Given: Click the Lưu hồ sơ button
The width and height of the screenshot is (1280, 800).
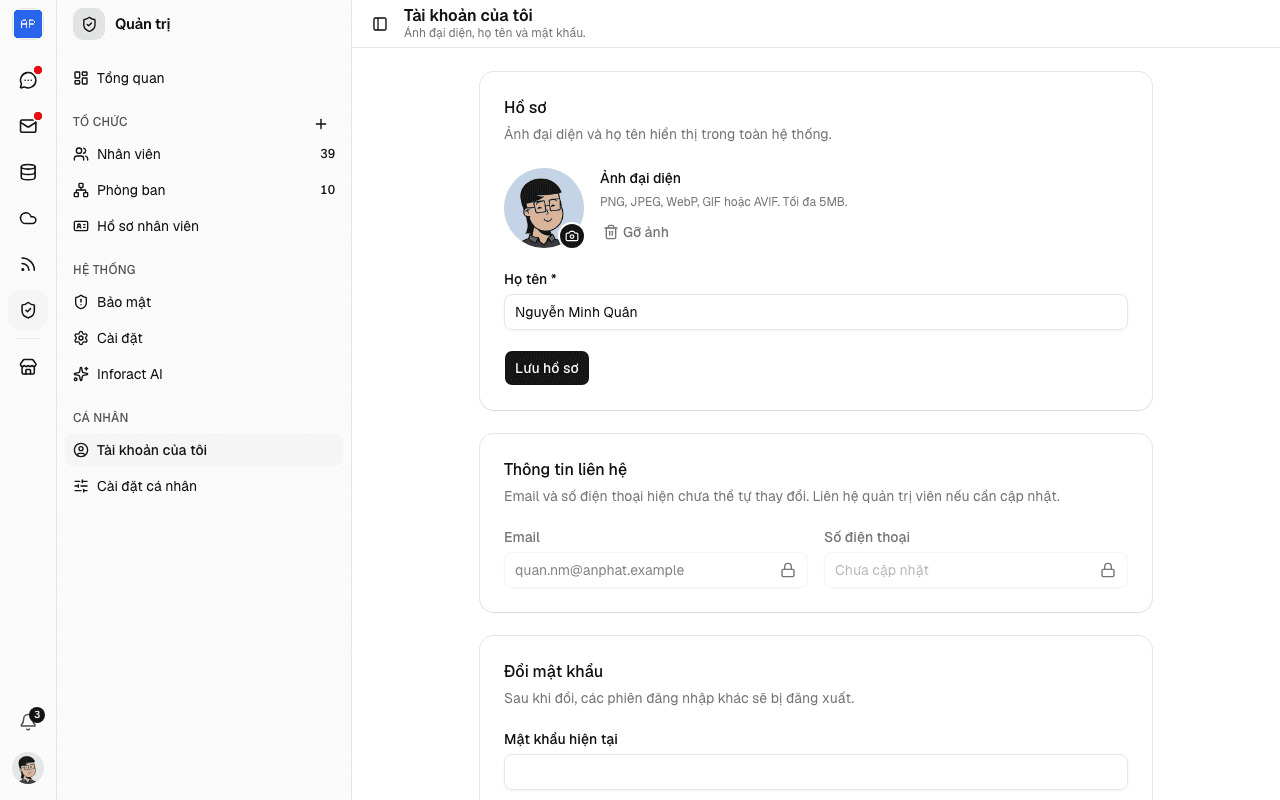Looking at the screenshot, I should 547,368.
